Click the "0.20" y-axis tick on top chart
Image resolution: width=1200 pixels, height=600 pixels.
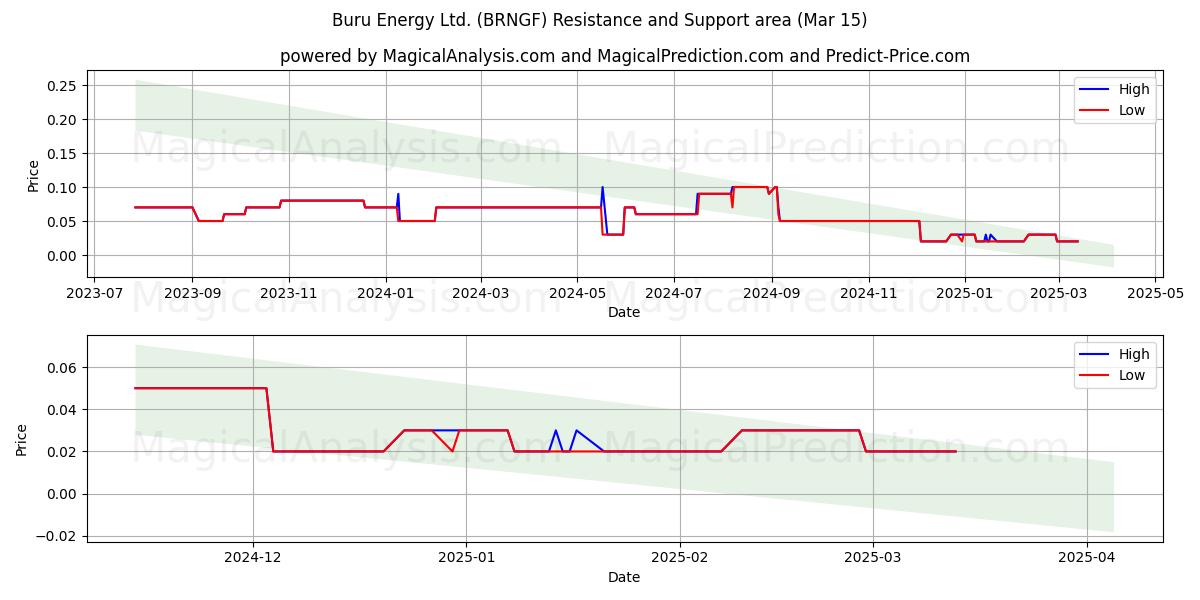pos(63,120)
